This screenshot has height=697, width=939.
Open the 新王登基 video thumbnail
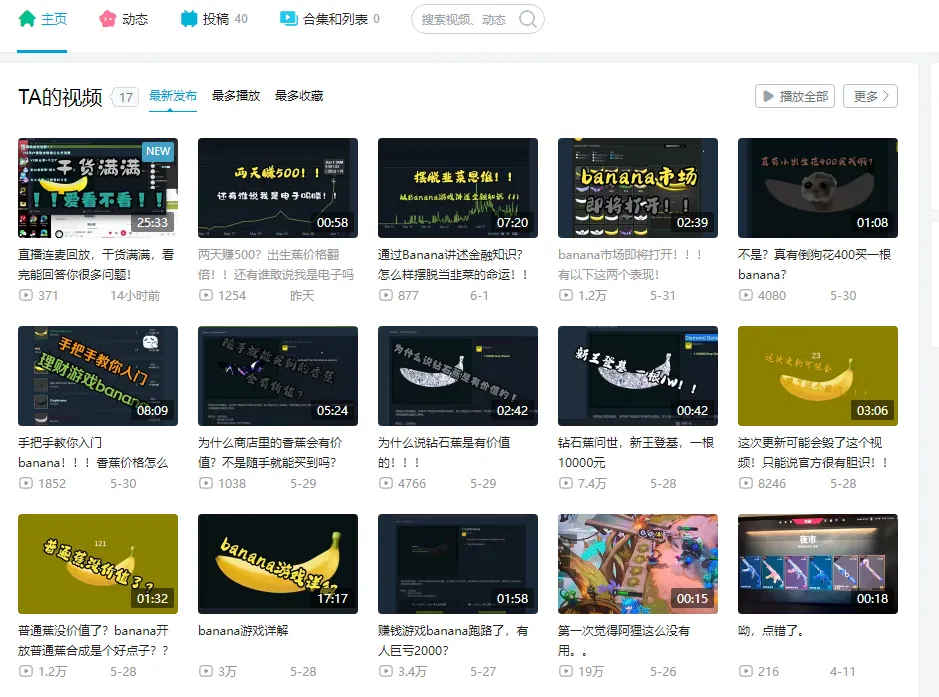(638, 376)
